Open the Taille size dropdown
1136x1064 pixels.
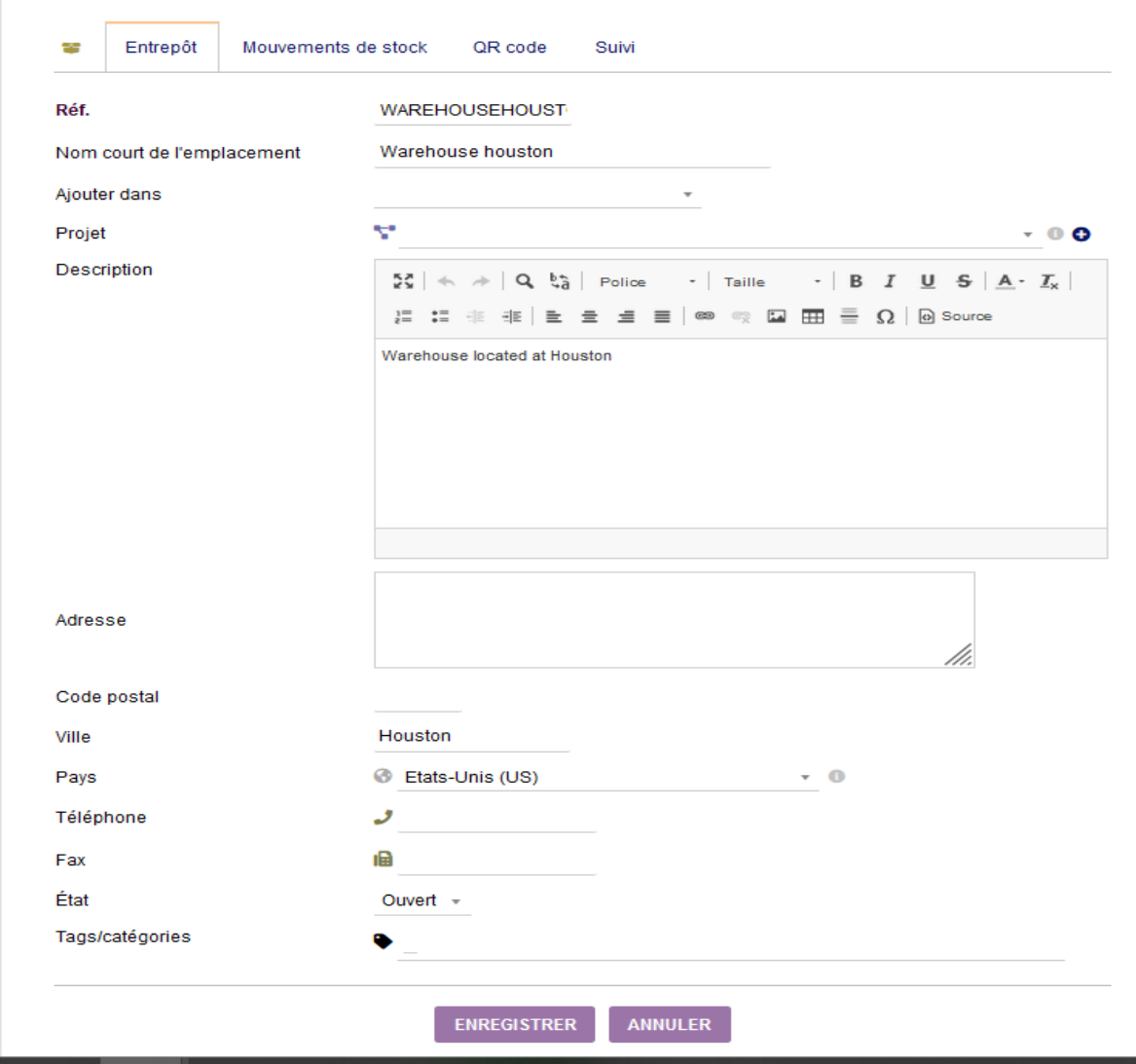(x=772, y=281)
